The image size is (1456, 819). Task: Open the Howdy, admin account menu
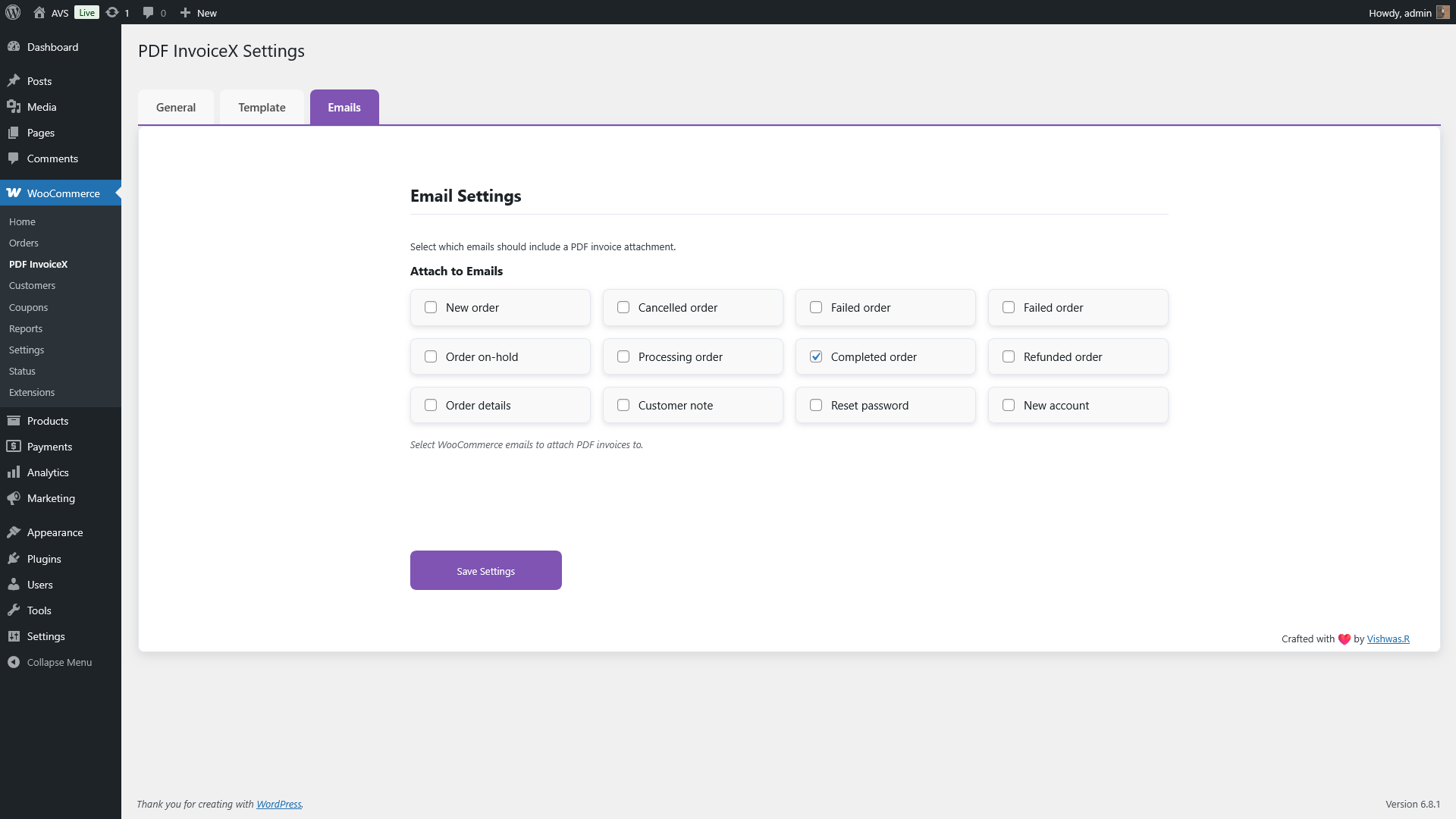pos(1409,12)
